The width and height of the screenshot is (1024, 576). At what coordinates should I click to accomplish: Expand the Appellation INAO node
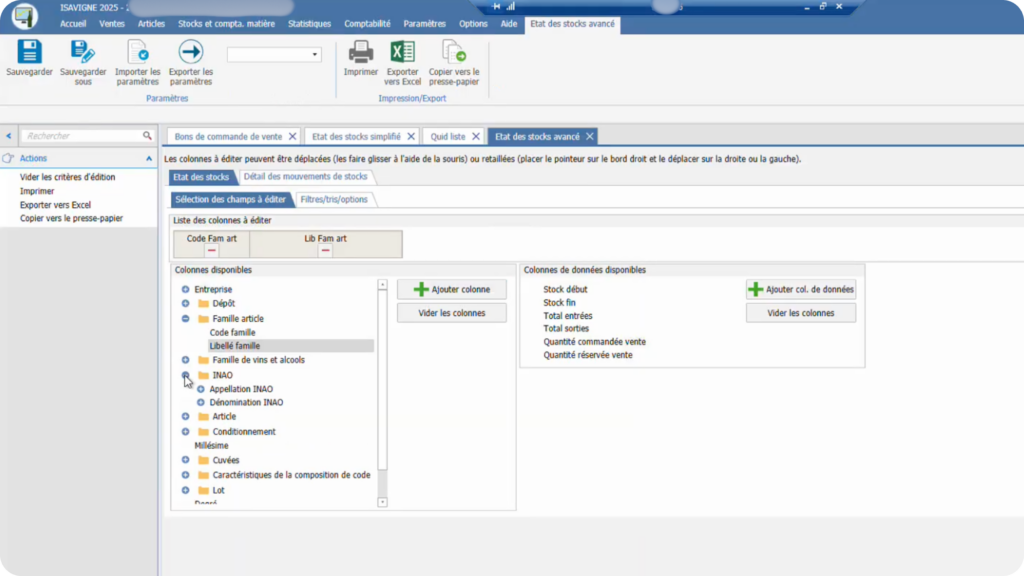tap(201, 389)
